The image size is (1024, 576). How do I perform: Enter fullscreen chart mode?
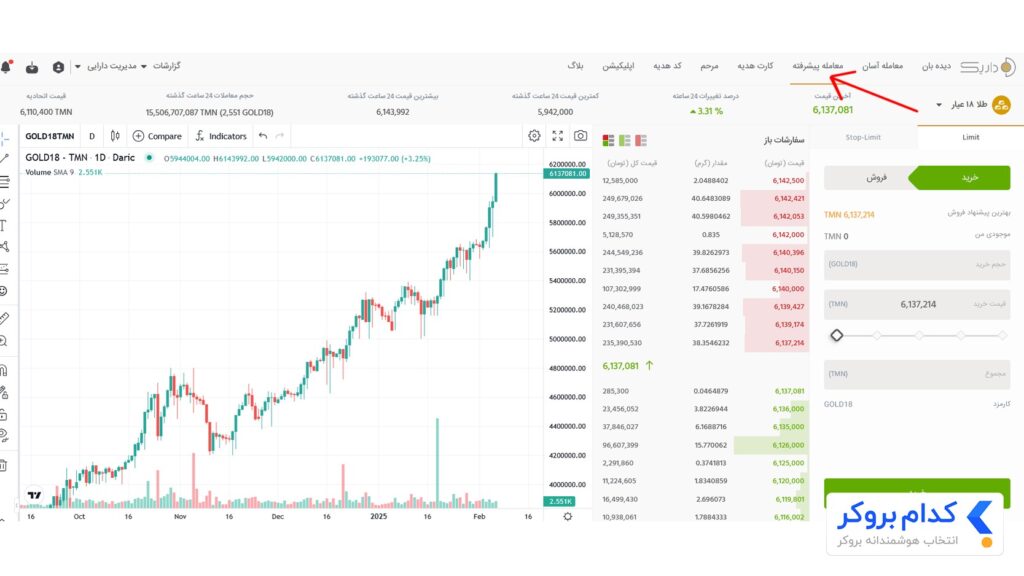coord(557,136)
